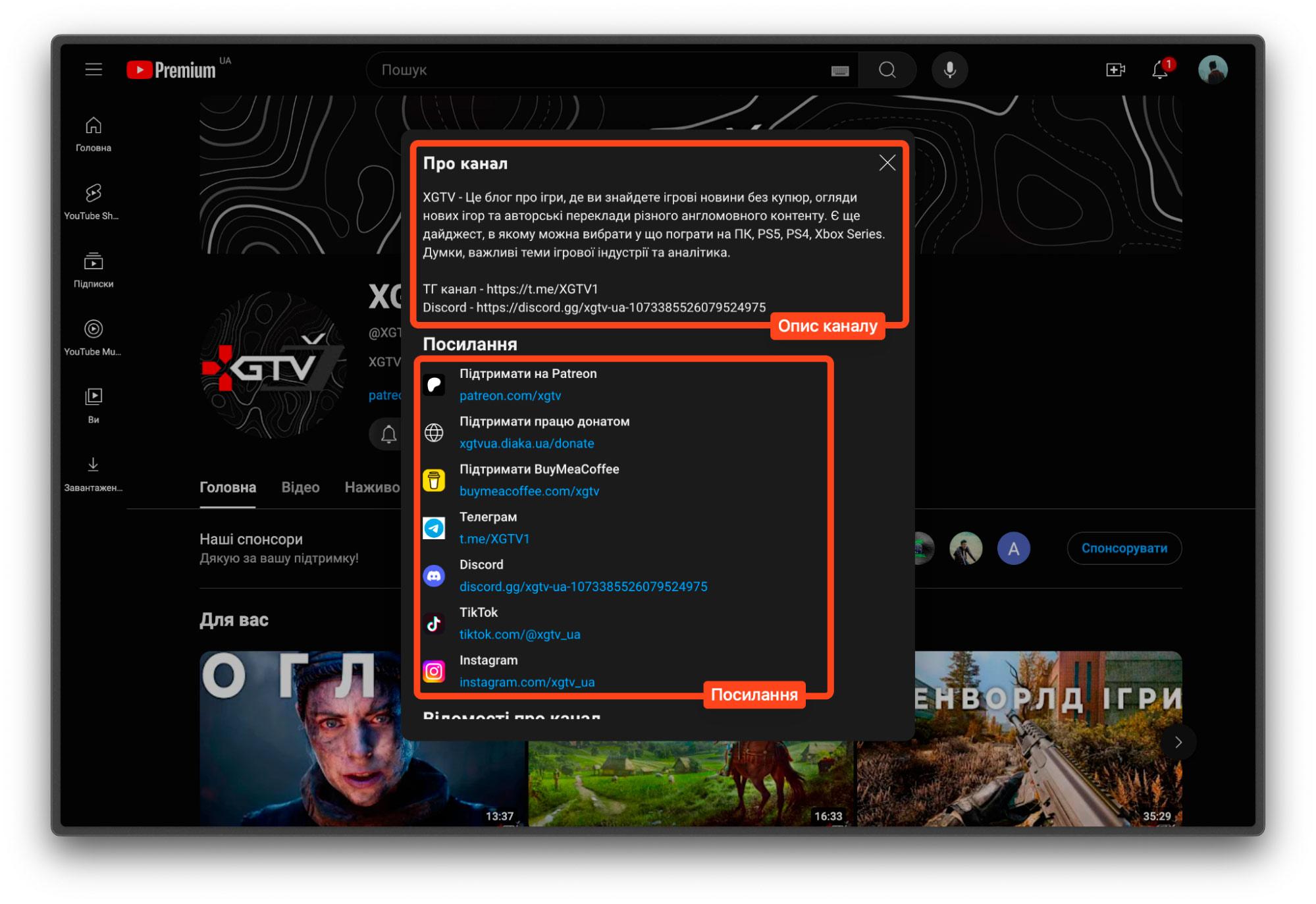Click the Discord link title

[x=481, y=564]
